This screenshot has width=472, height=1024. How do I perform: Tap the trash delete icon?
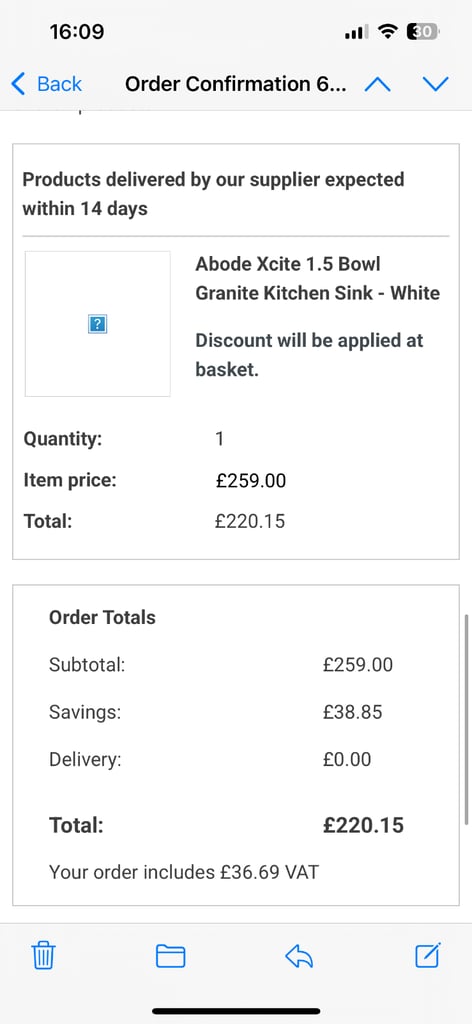[x=44, y=956]
